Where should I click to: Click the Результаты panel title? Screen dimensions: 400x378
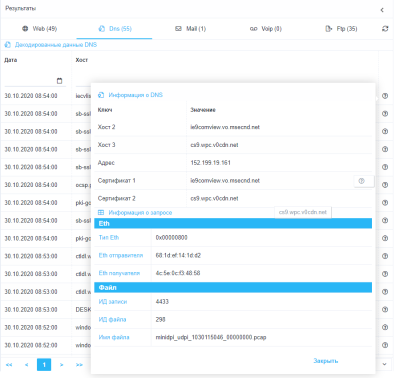pos(20,8)
